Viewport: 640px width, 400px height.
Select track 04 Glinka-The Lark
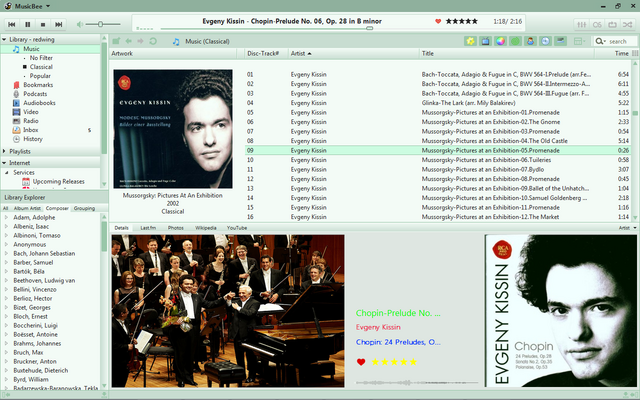(438, 103)
